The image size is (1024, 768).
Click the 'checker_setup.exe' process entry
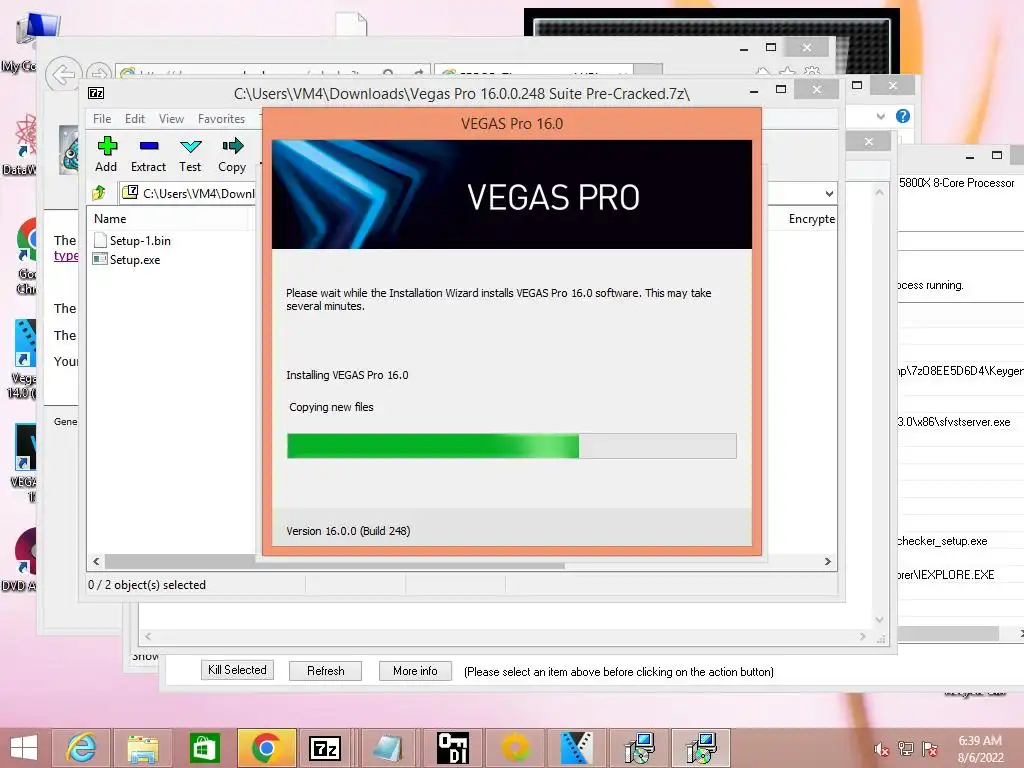click(x=942, y=541)
